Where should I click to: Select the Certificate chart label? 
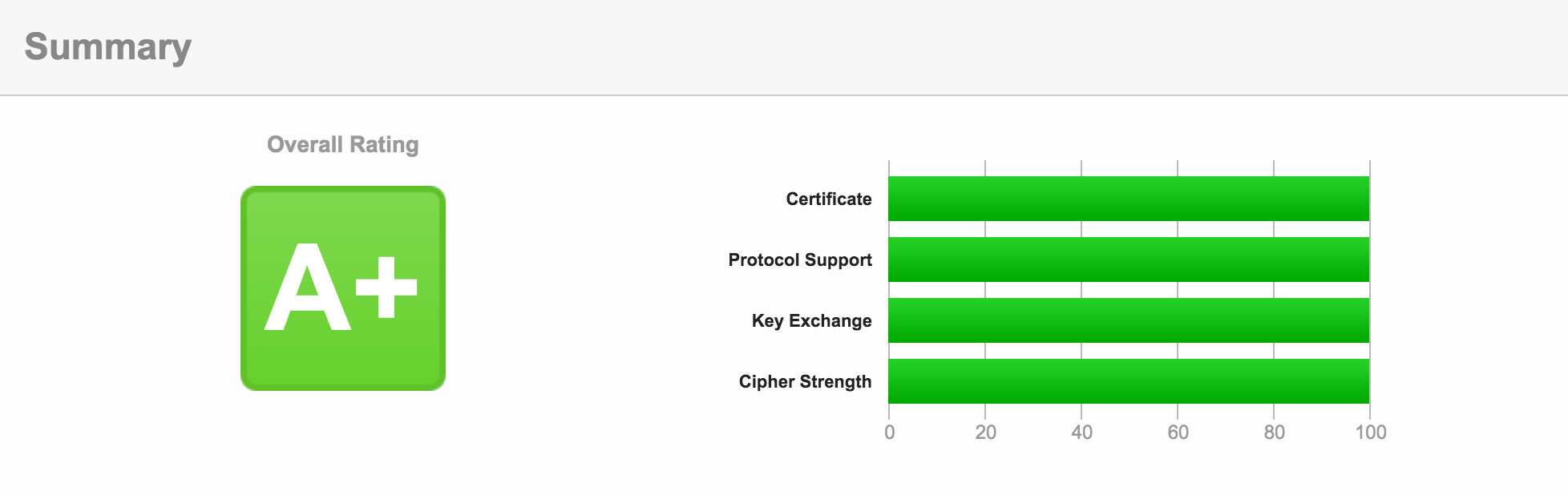[x=828, y=199]
